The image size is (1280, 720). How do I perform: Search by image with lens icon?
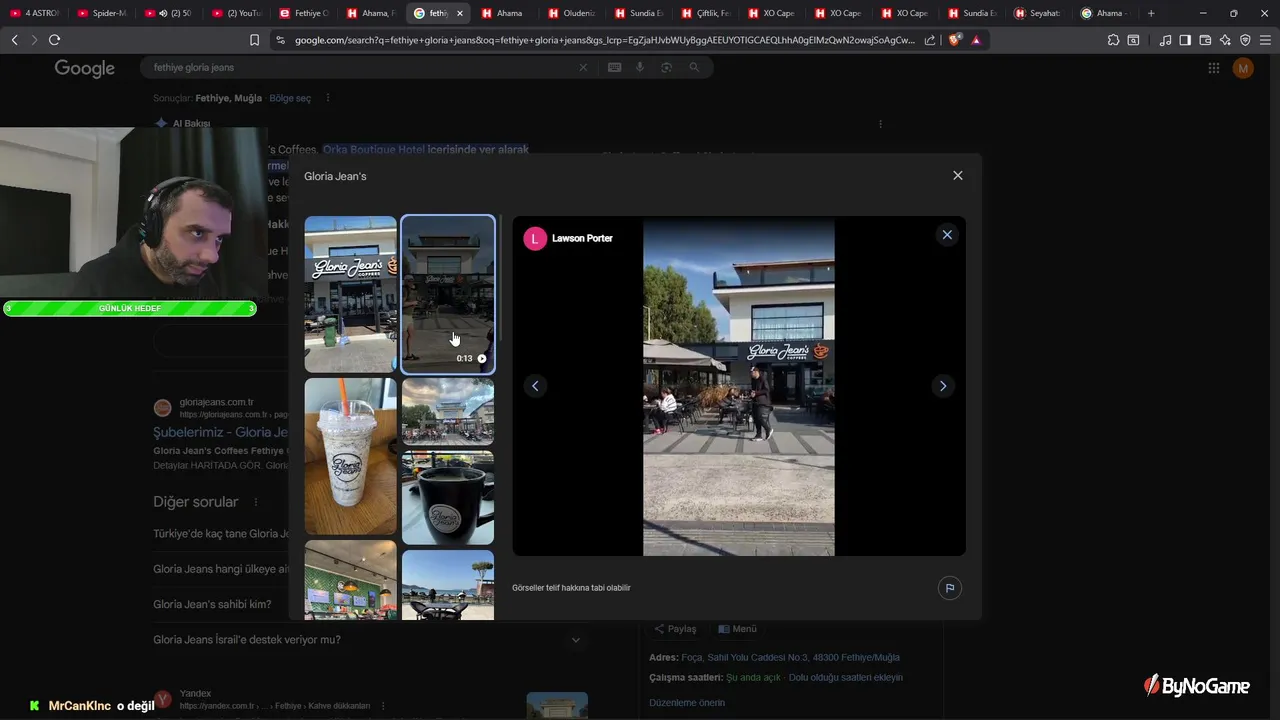coord(666,67)
